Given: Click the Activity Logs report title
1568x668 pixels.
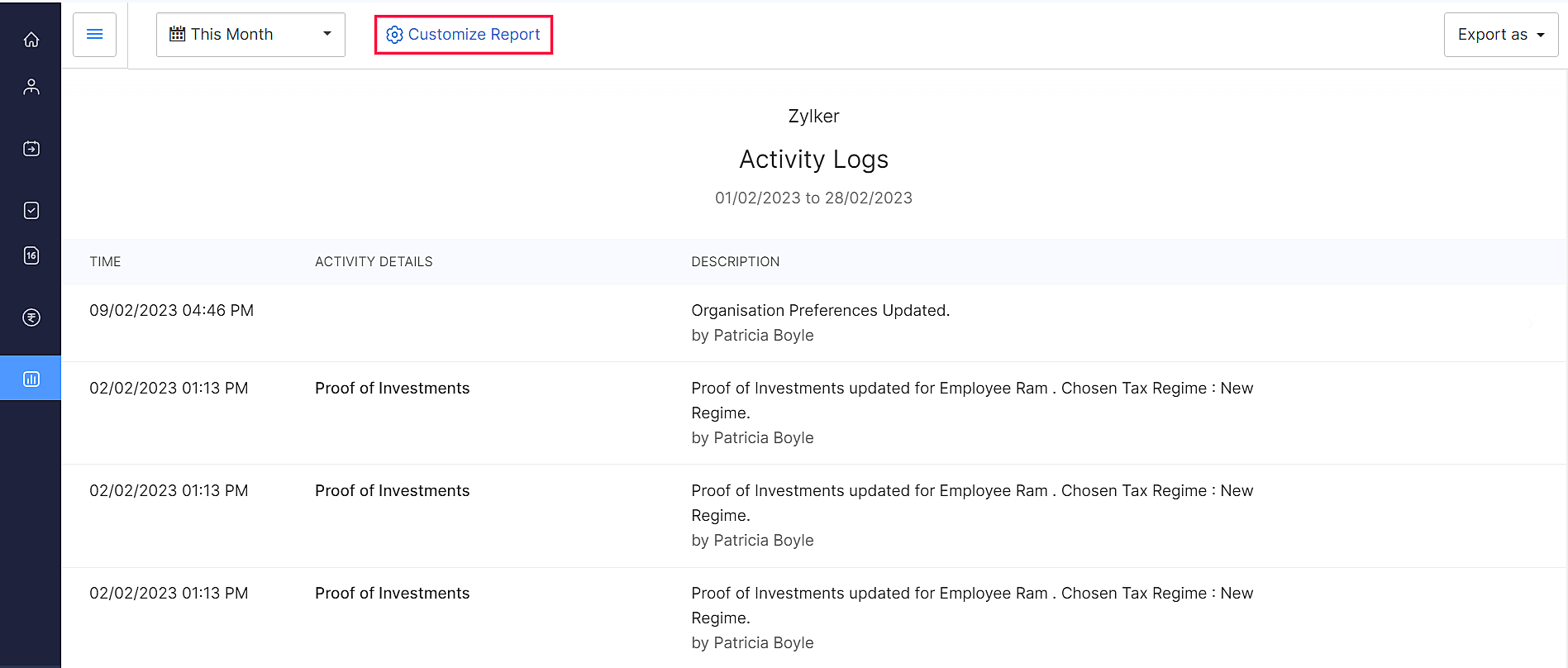Looking at the screenshot, I should click(813, 159).
